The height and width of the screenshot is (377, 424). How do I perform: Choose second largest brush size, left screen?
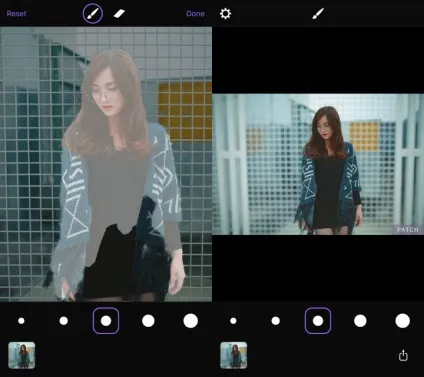148,321
